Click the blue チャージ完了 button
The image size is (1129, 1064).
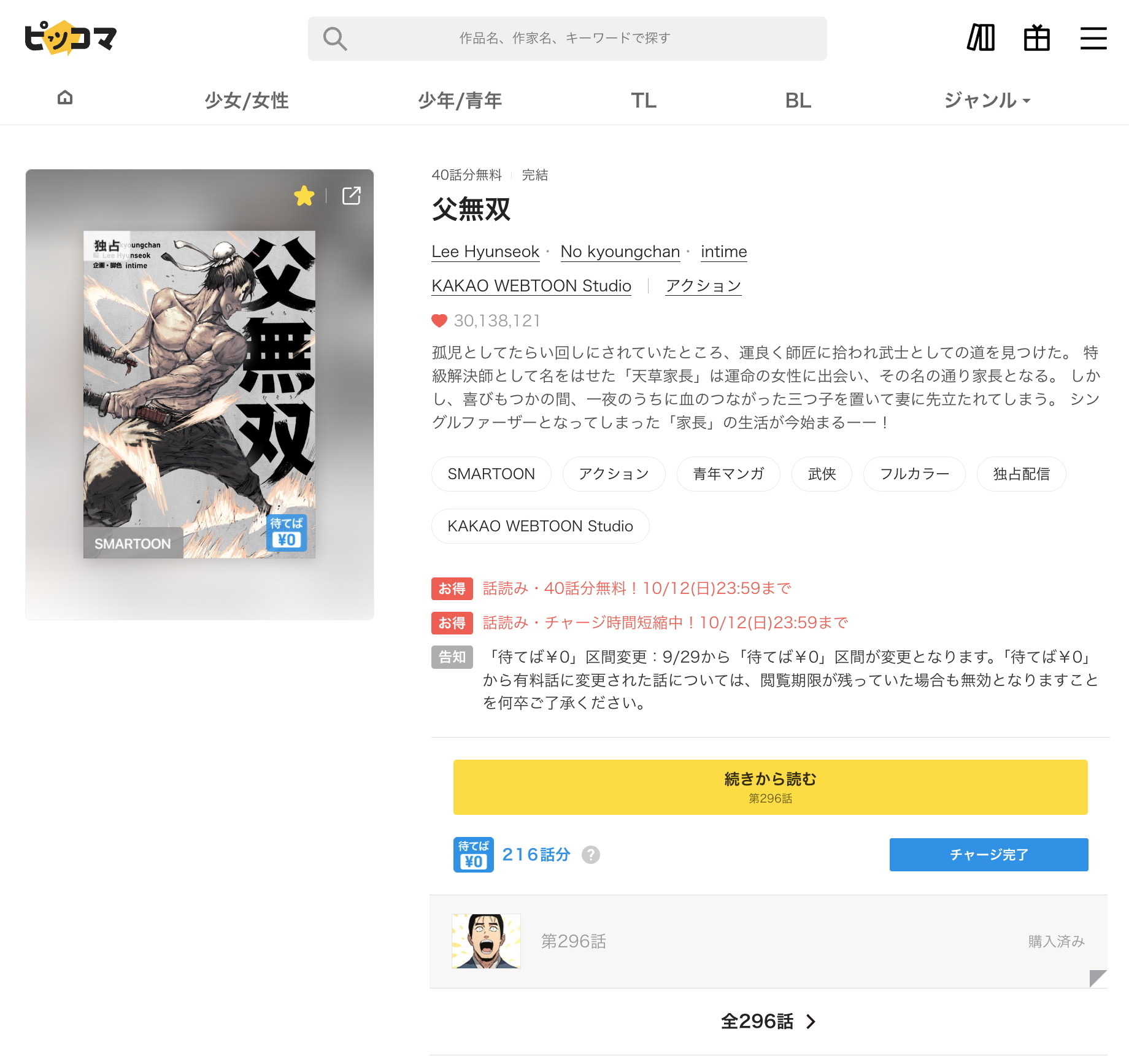(988, 855)
